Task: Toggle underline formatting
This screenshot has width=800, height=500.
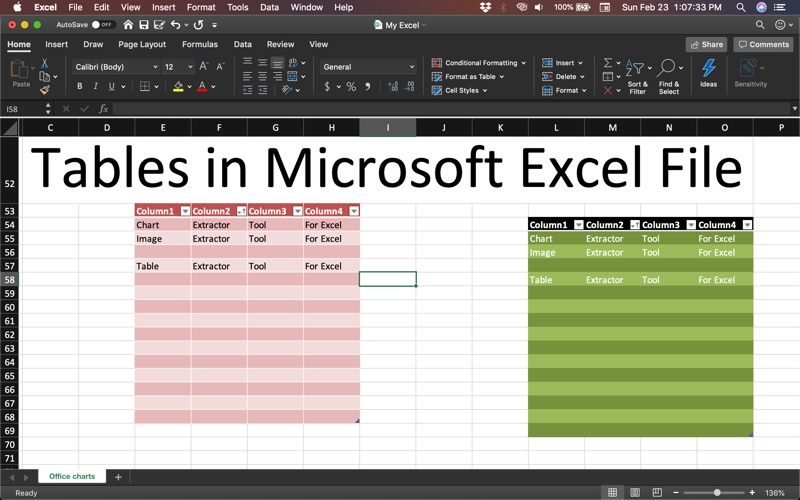Action: 111,86
